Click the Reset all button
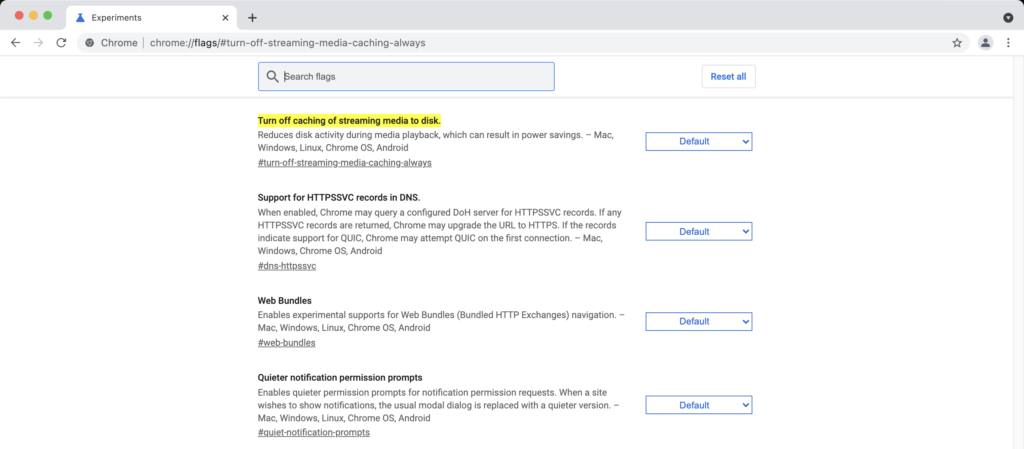This screenshot has width=1024, height=449. 728,76
